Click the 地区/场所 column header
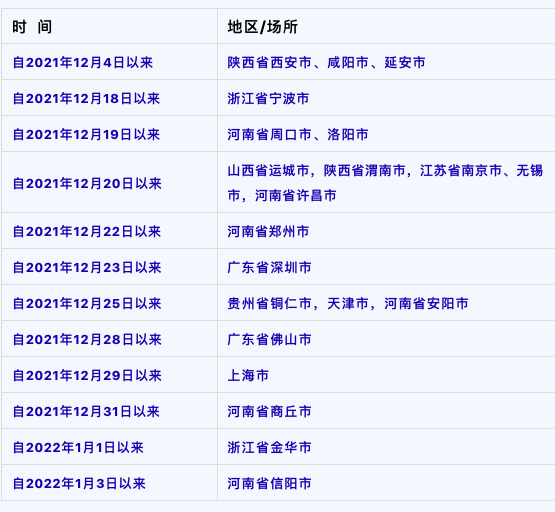Viewport: 555px width, 512px height. pos(262,27)
